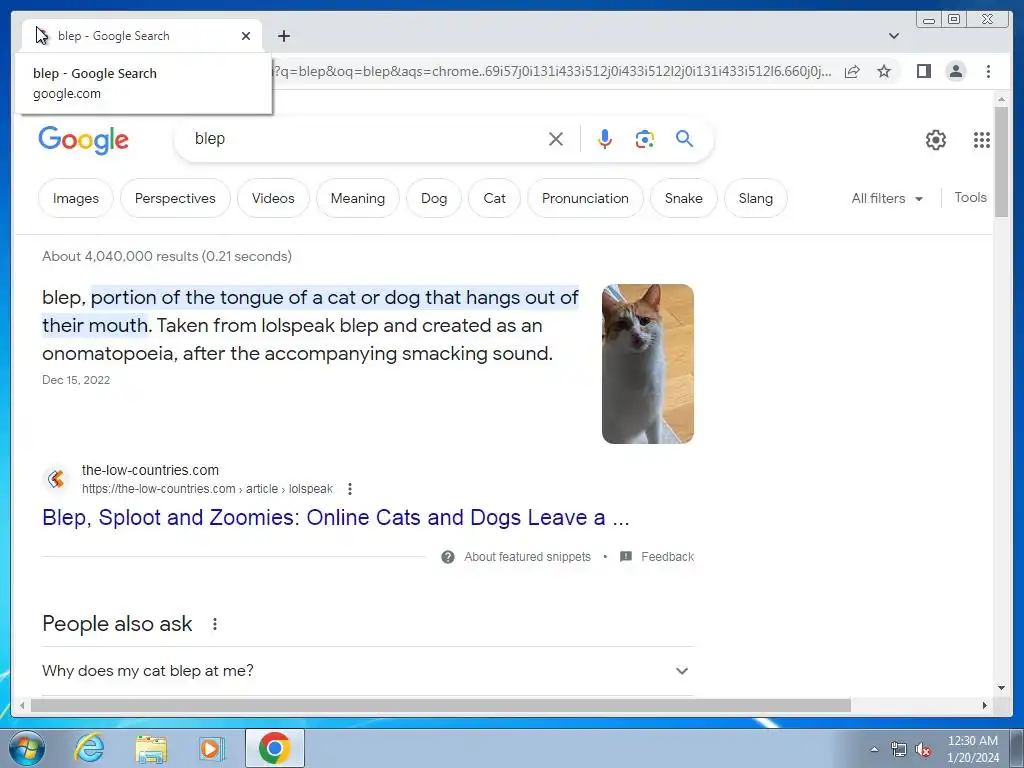1024x768 pixels.
Task: Search by image with camera lens icon
Action: pos(645,139)
